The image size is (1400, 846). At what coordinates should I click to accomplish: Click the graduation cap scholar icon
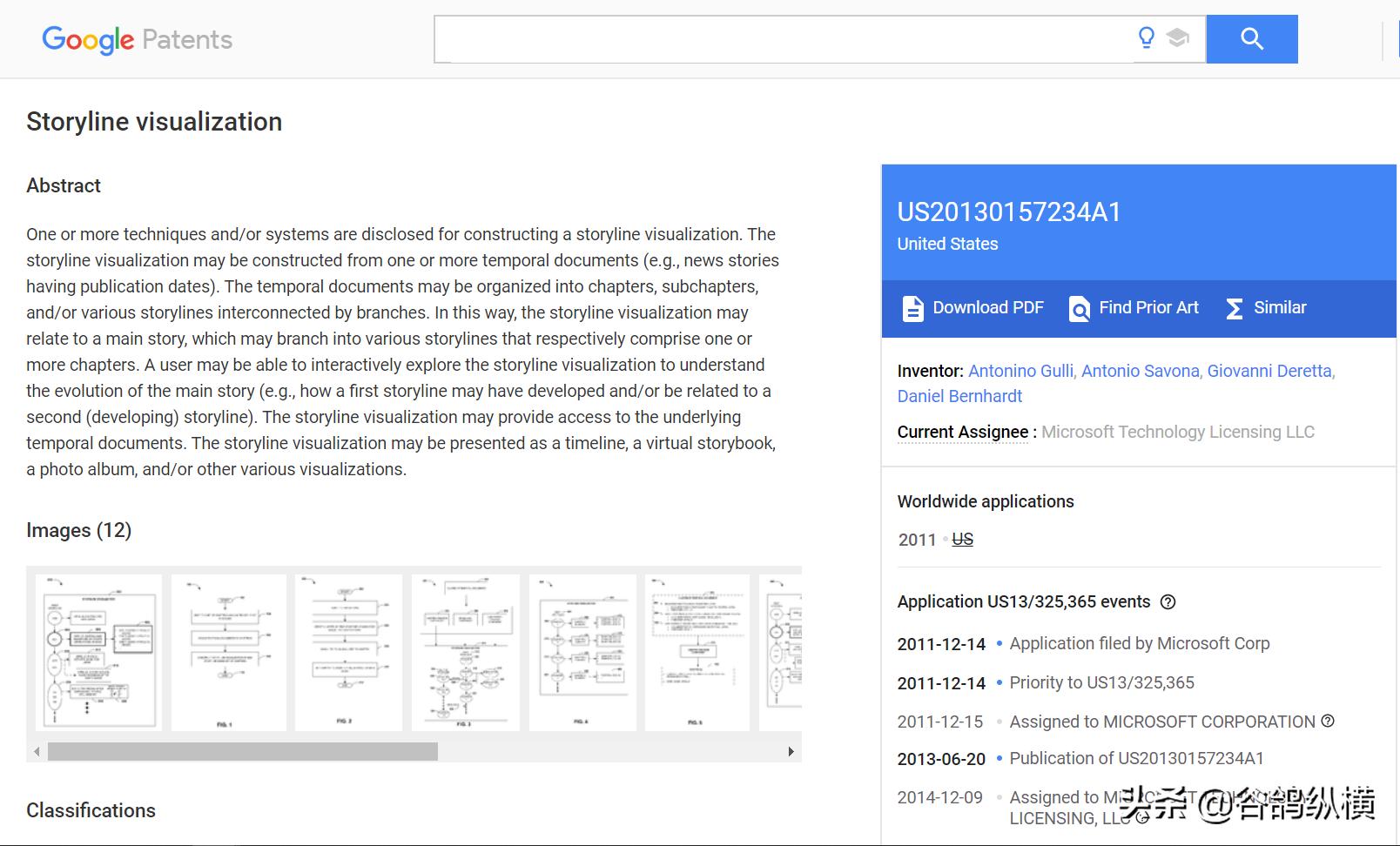coord(1178,38)
